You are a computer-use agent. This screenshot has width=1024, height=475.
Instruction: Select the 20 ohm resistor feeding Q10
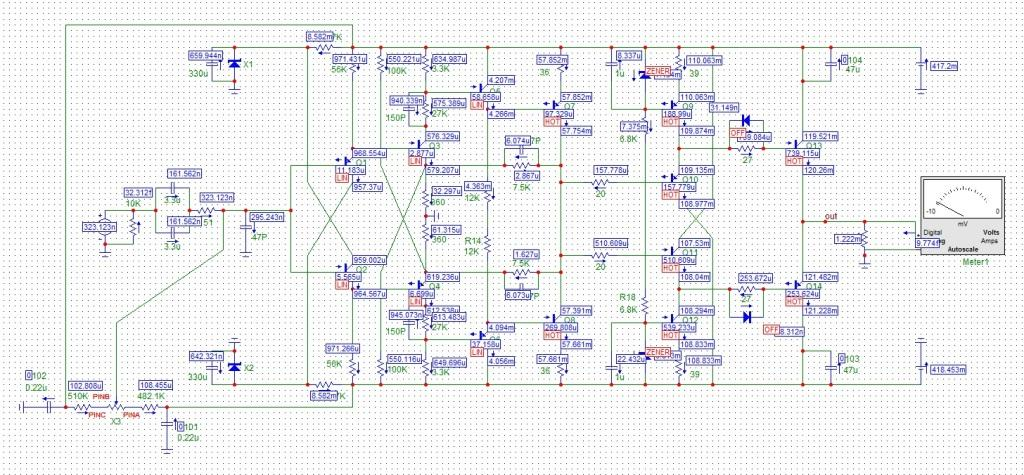[599, 183]
